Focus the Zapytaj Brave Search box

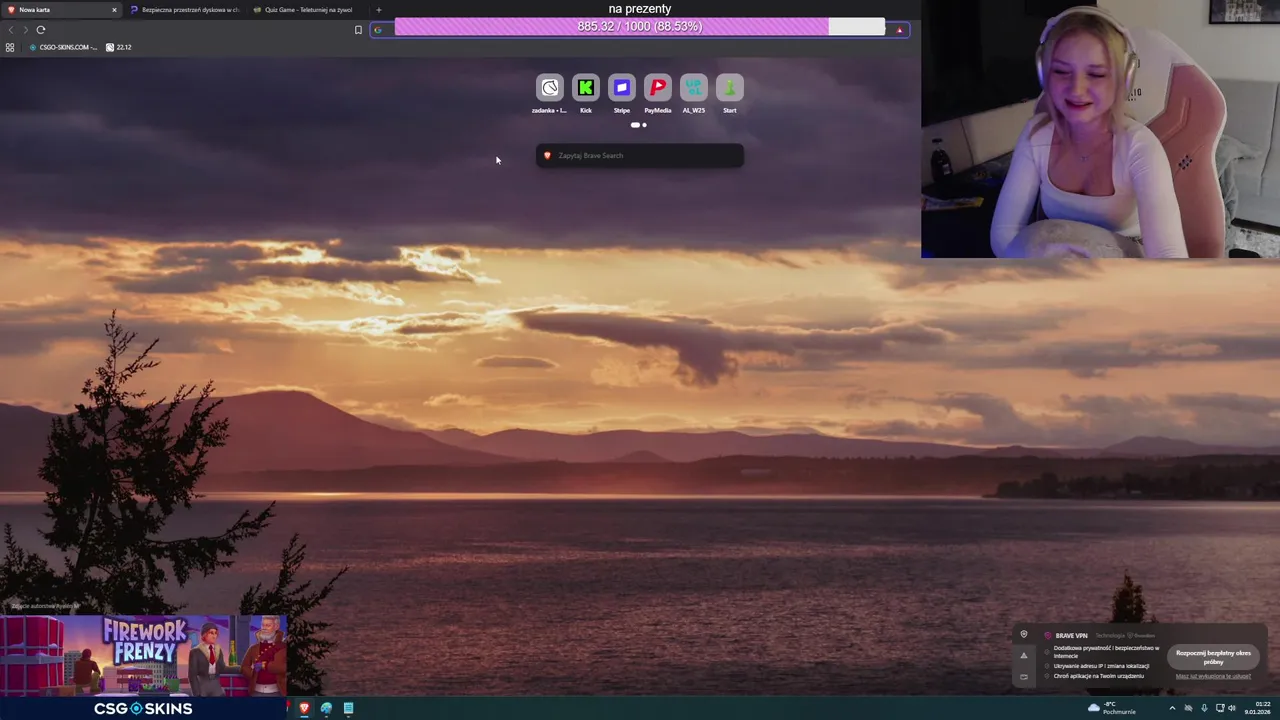pyautogui.click(x=639, y=155)
